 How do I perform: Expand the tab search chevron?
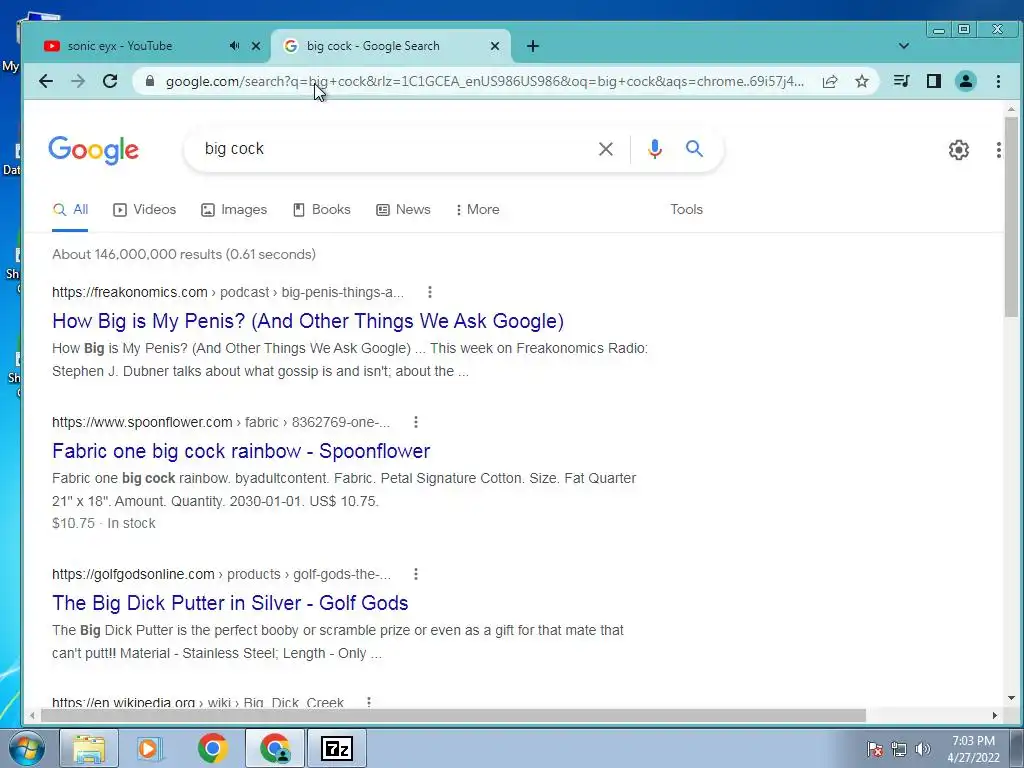coord(904,46)
